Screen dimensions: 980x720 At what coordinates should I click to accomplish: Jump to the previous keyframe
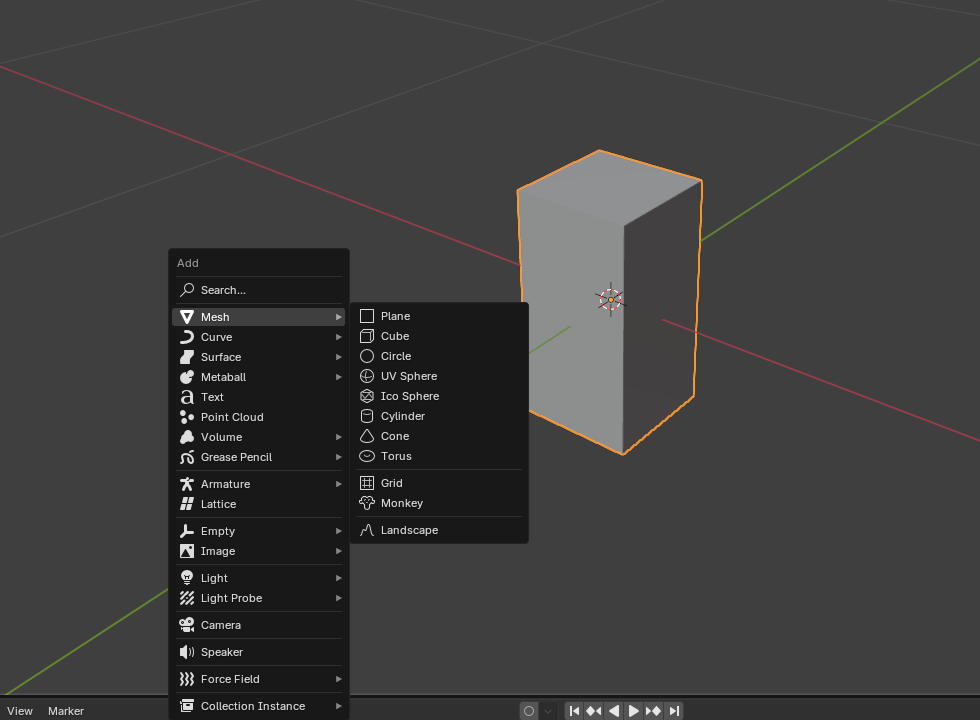tap(594, 711)
